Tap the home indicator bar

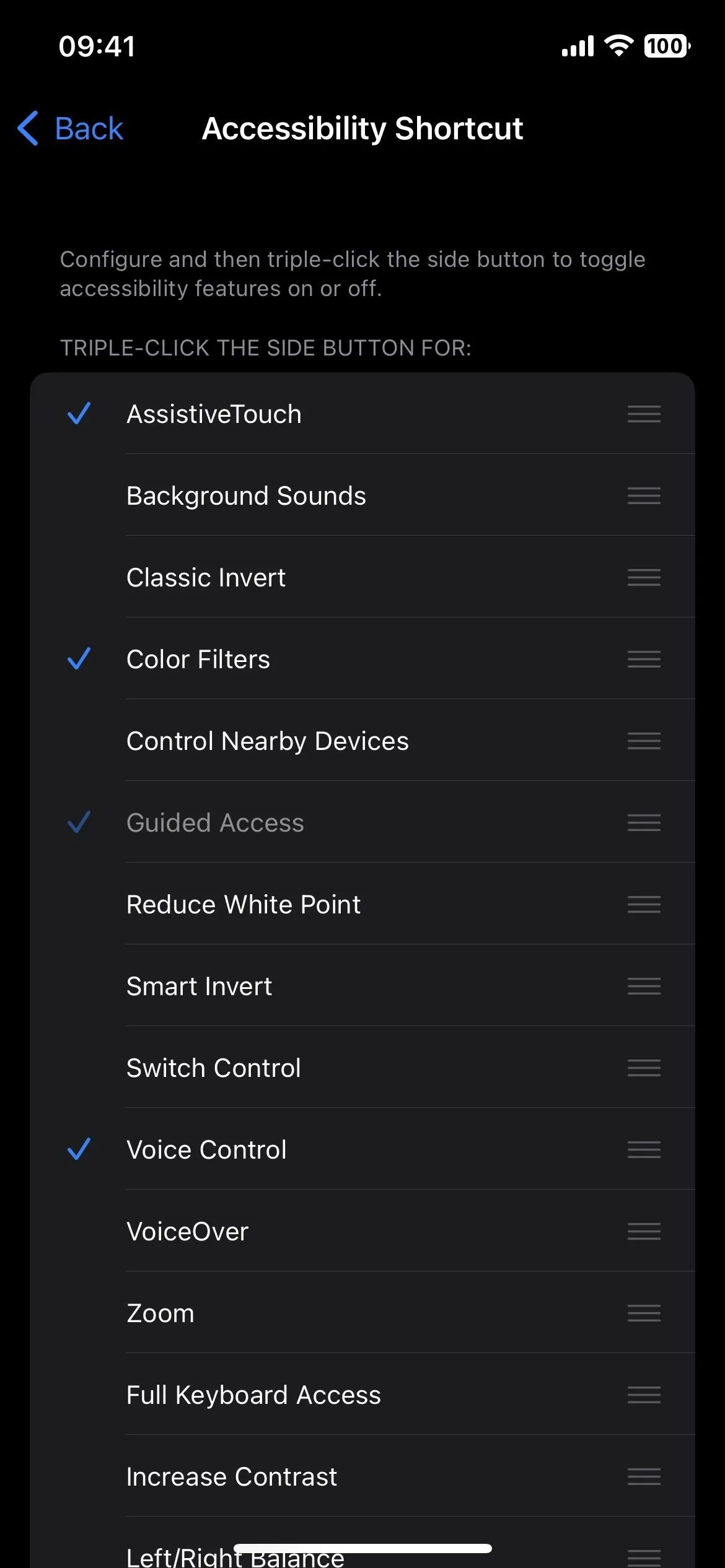(362, 1548)
